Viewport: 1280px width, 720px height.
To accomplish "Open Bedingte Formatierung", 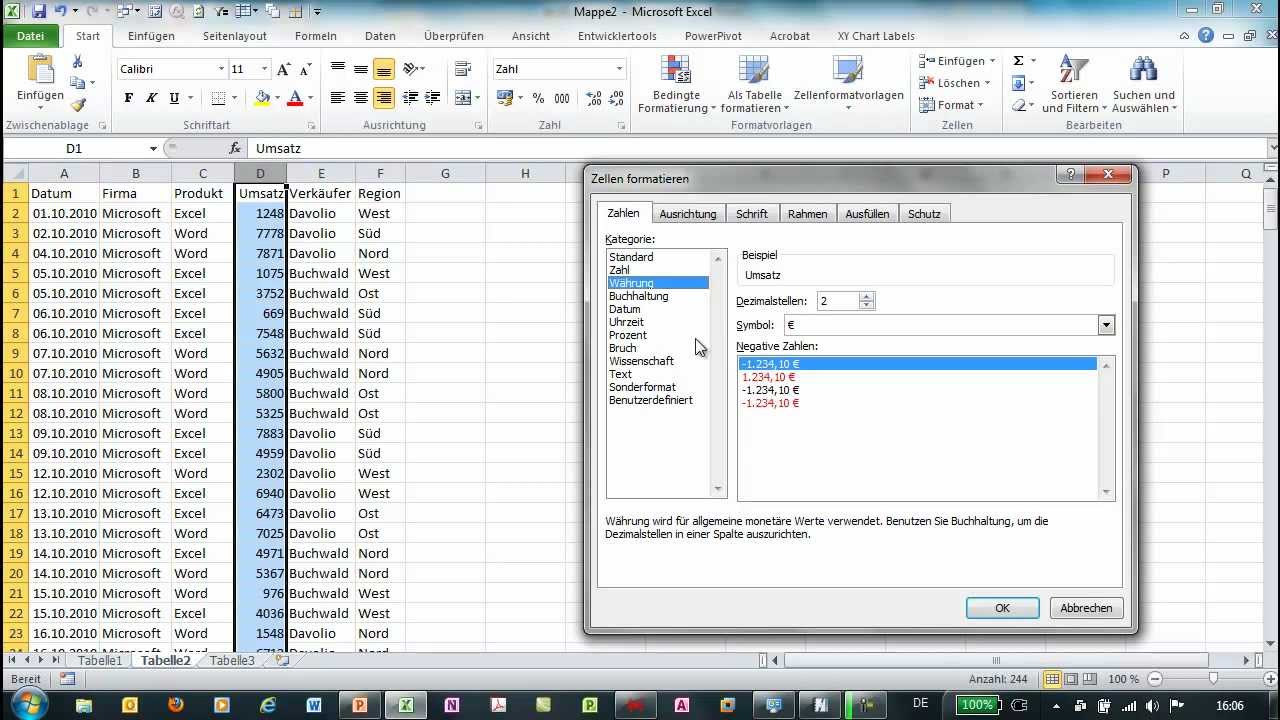I will point(677,85).
